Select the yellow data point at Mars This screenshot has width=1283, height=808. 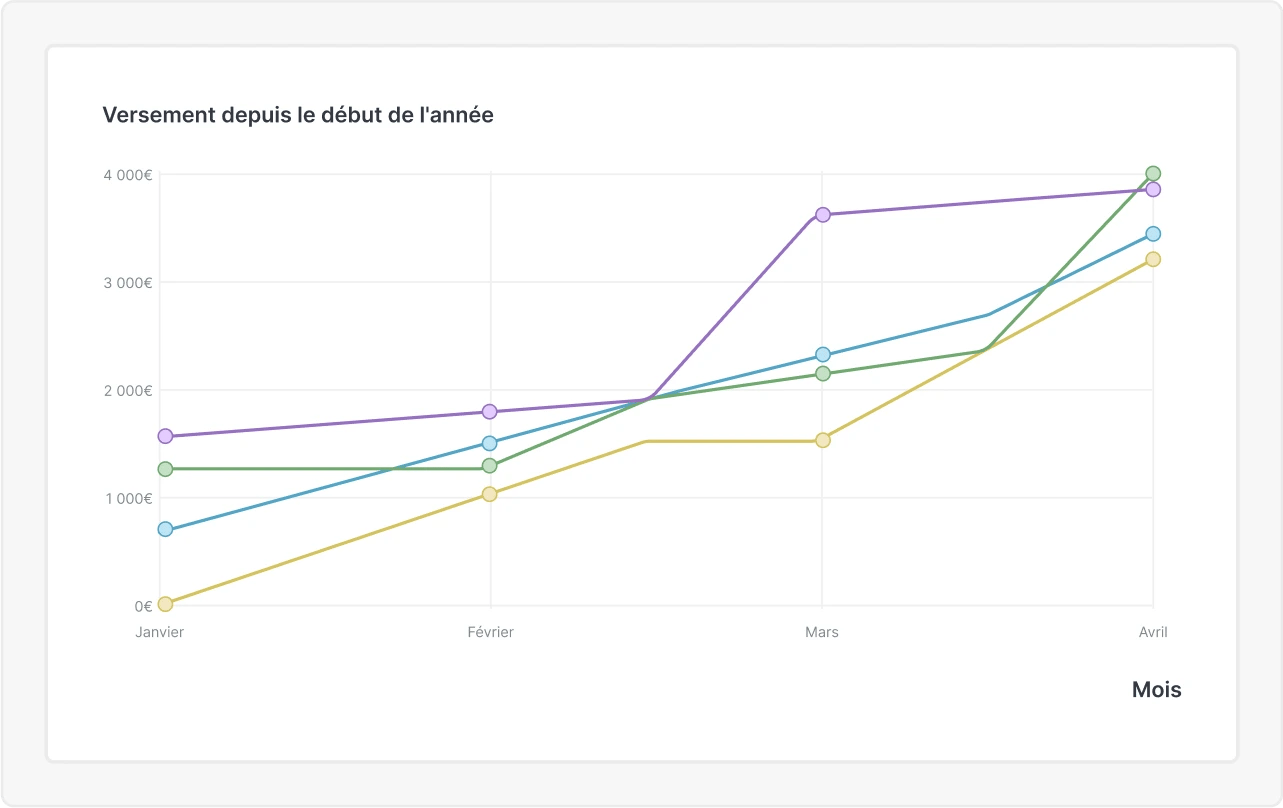click(823, 440)
